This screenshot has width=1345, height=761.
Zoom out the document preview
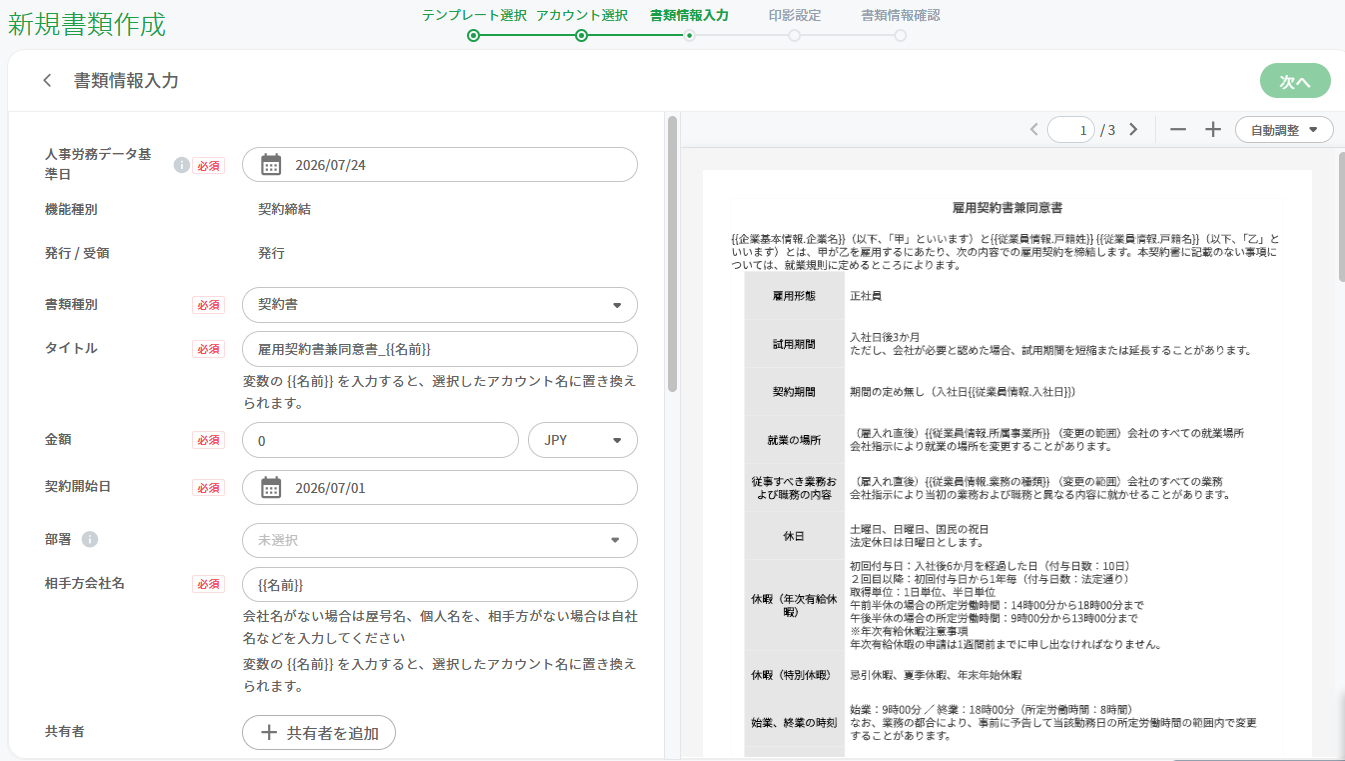[x=1178, y=129]
